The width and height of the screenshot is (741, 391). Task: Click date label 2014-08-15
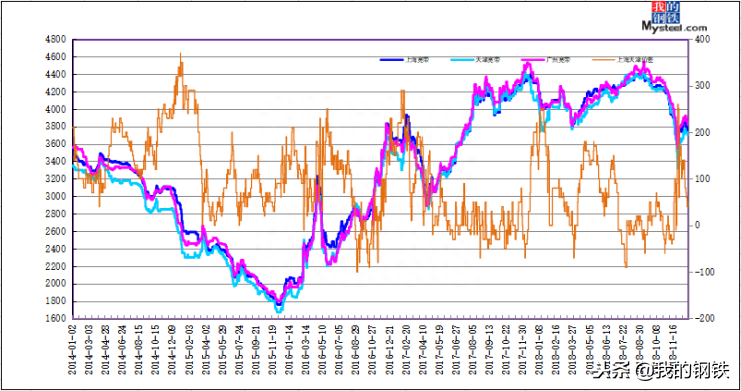coord(139,349)
